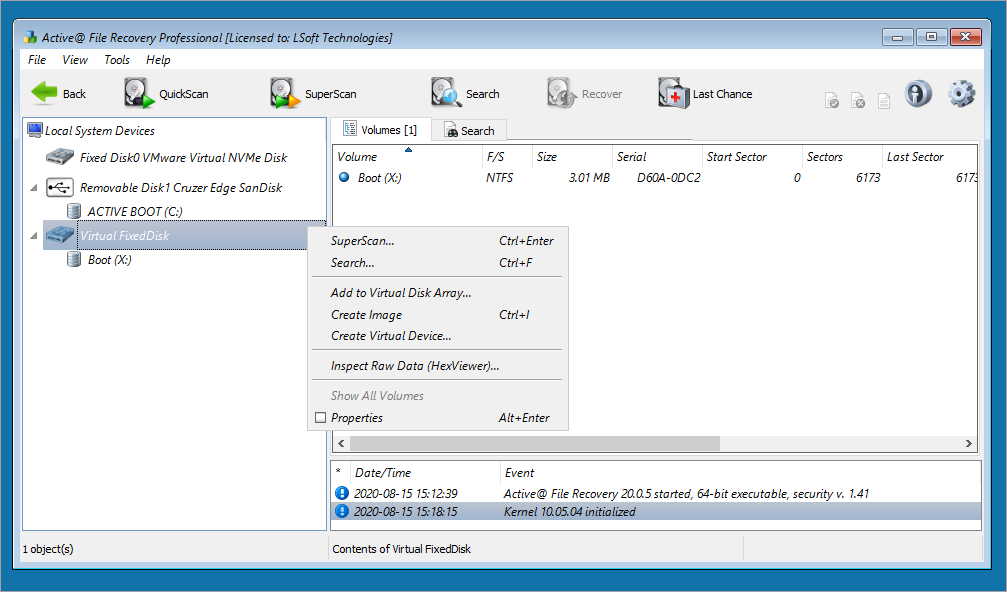Click the application icon in title bar
This screenshot has width=1007, height=592.
pos(30,37)
